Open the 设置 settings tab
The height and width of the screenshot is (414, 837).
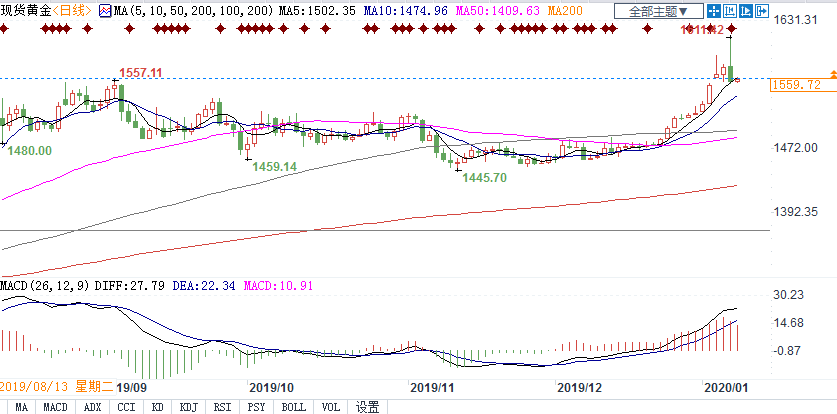tap(368, 407)
